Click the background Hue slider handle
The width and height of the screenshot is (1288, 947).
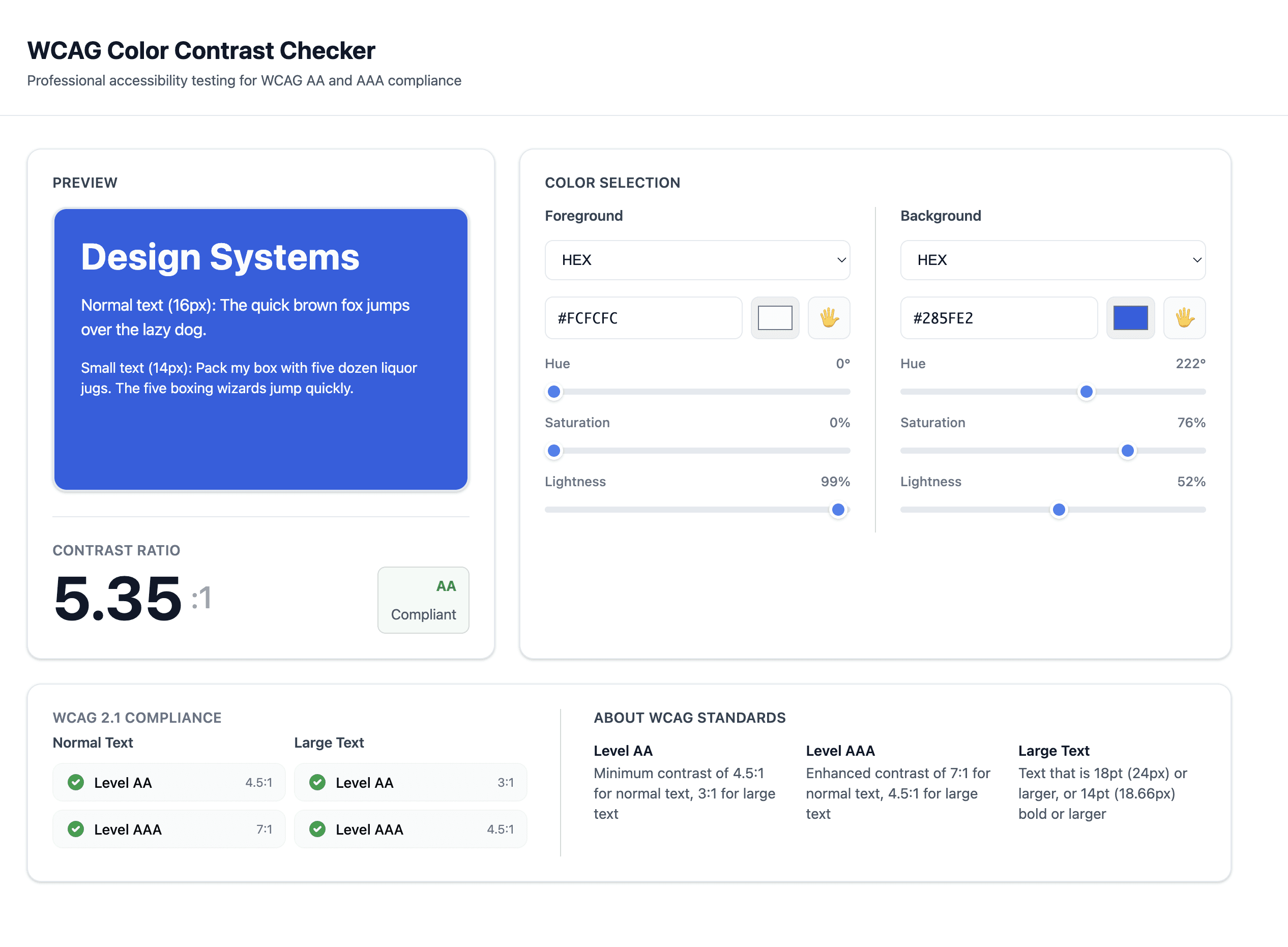(x=1086, y=392)
